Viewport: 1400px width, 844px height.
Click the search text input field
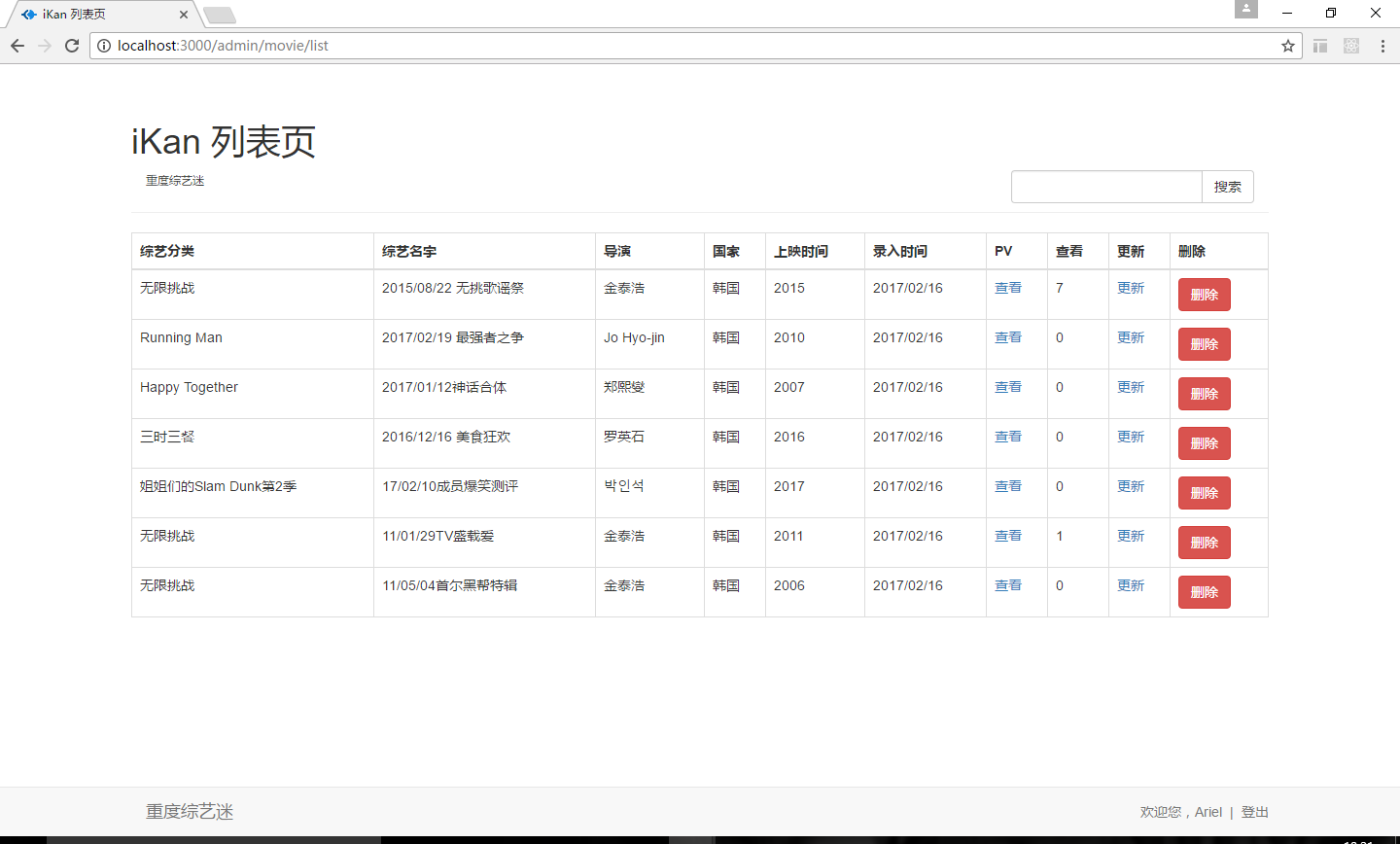tap(1106, 187)
